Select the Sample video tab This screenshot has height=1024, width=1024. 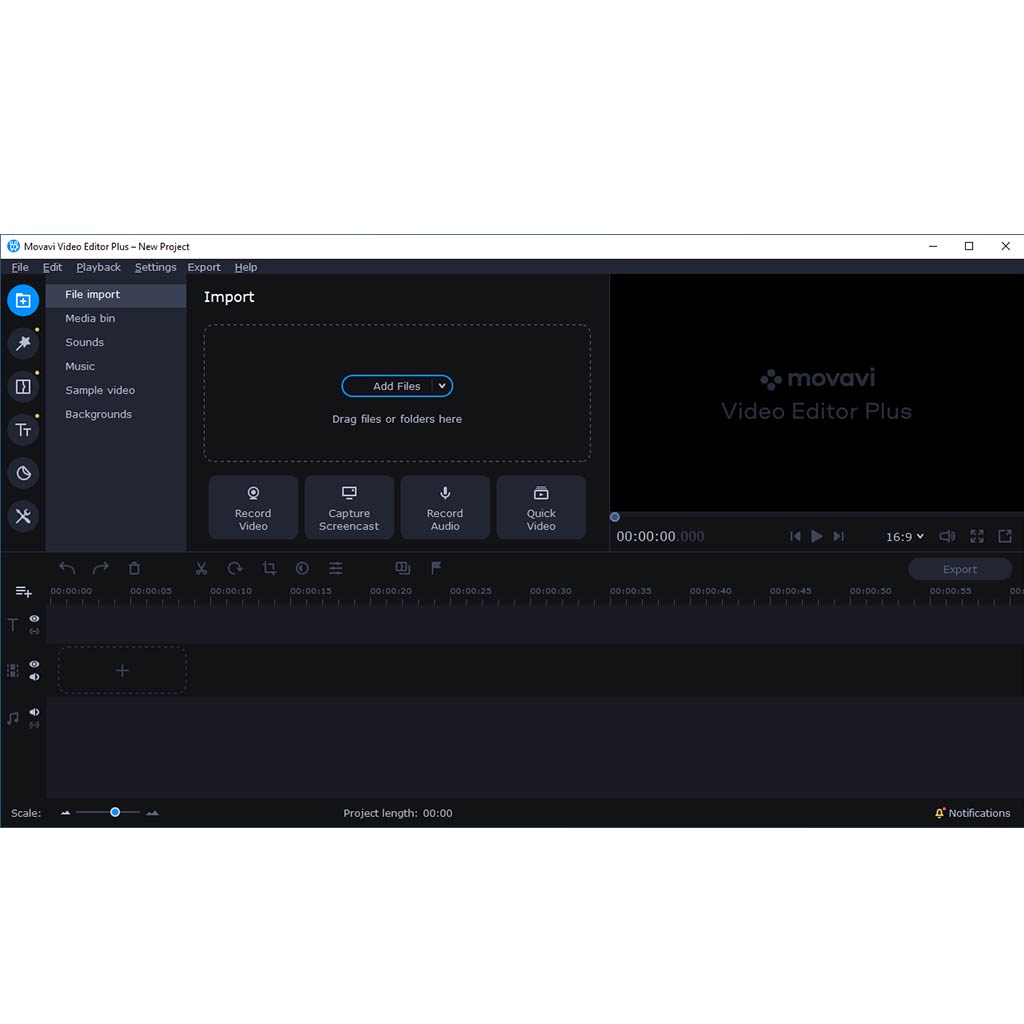click(x=100, y=390)
